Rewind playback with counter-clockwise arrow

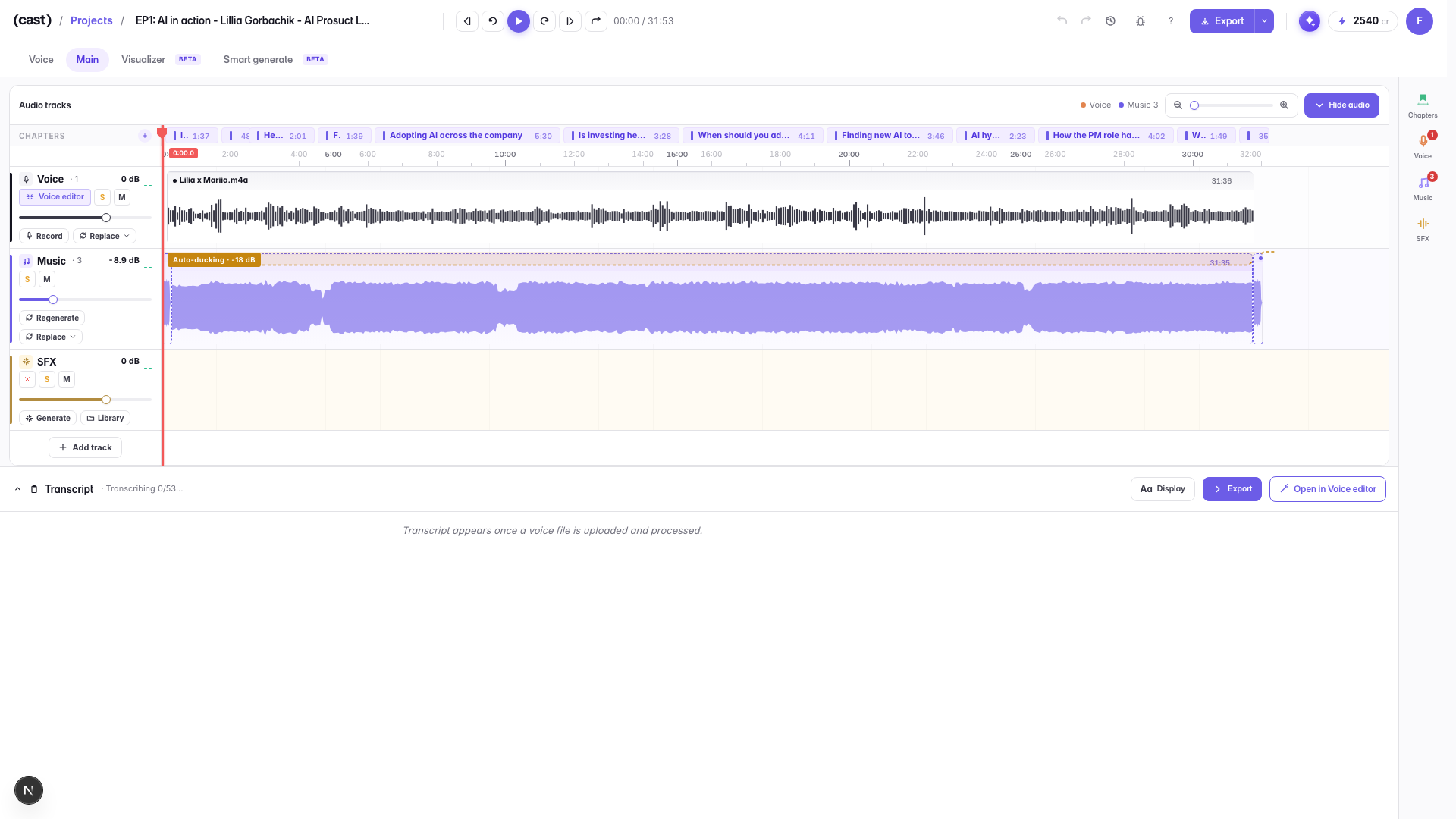493,21
